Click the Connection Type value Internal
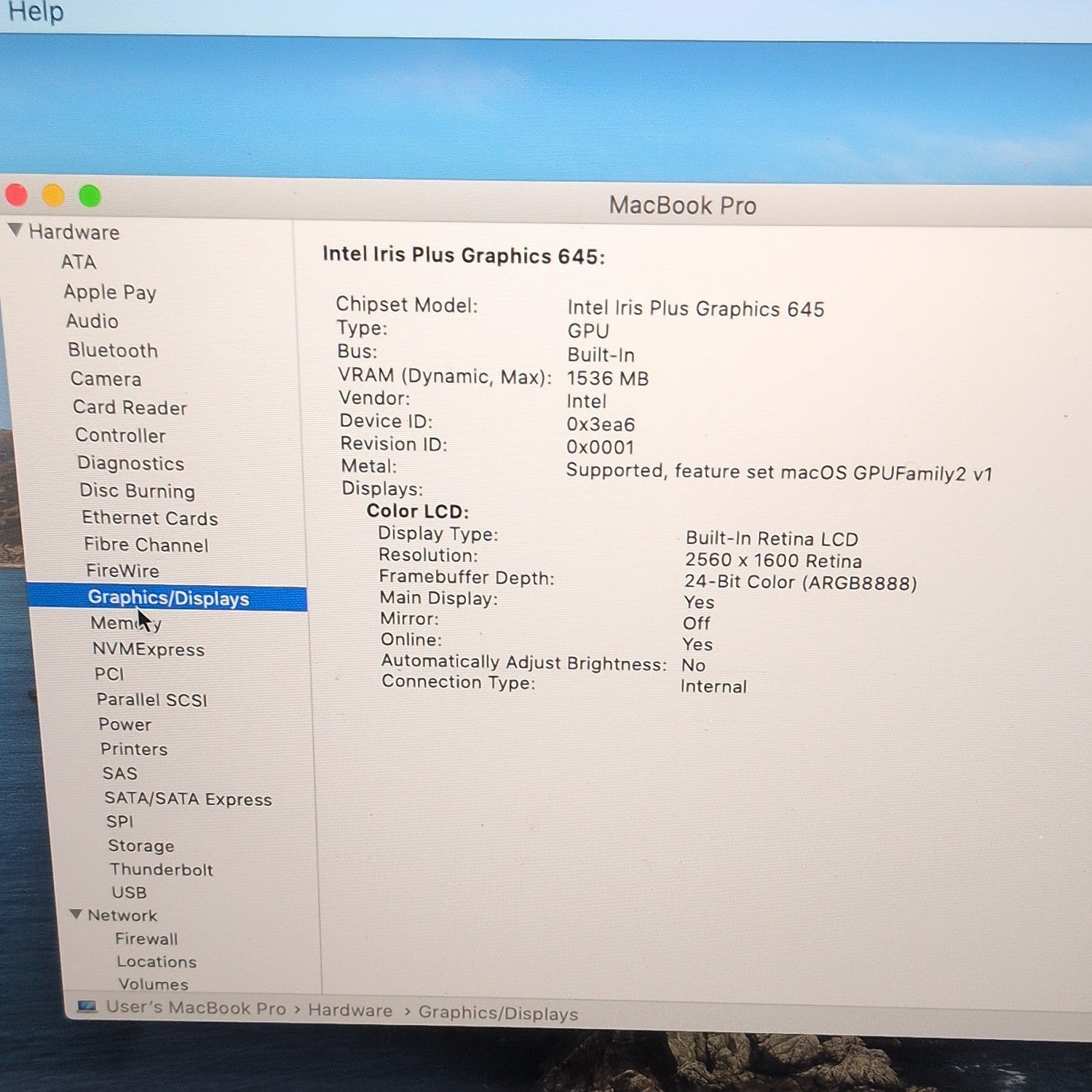Screen dimensions: 1092x1092 pyautogui.click(x=713, y=687)
